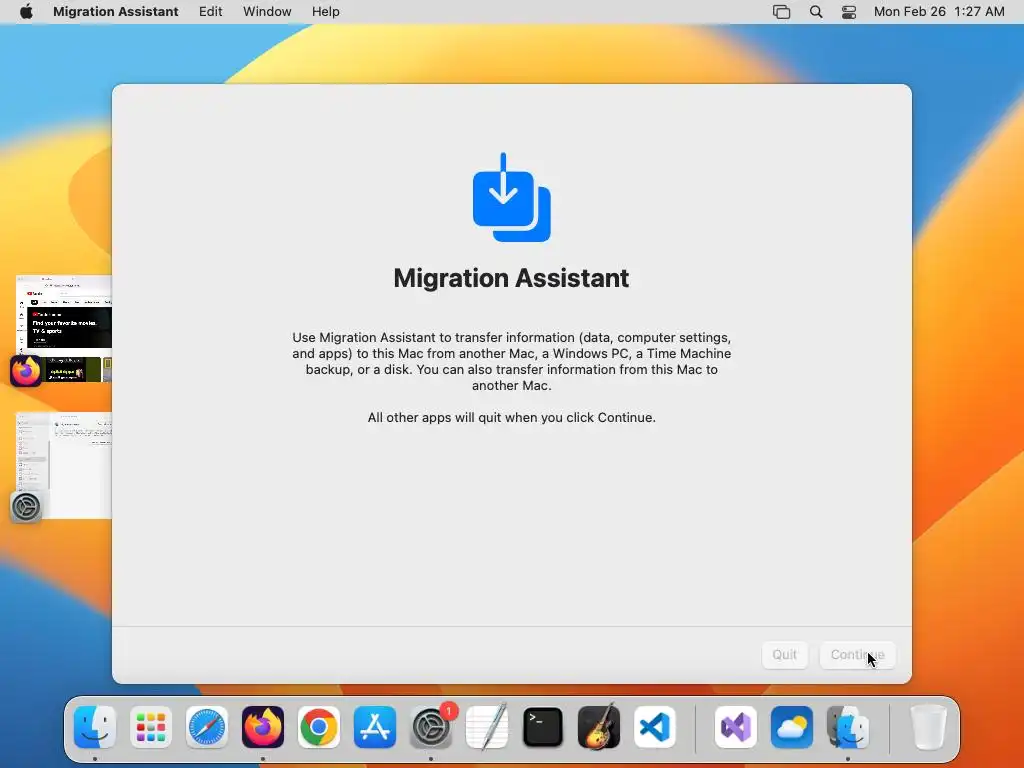Open Weather app from the Dock
Screen dimensions: 1024x768
pyautogui.click(x=792, y=727)
